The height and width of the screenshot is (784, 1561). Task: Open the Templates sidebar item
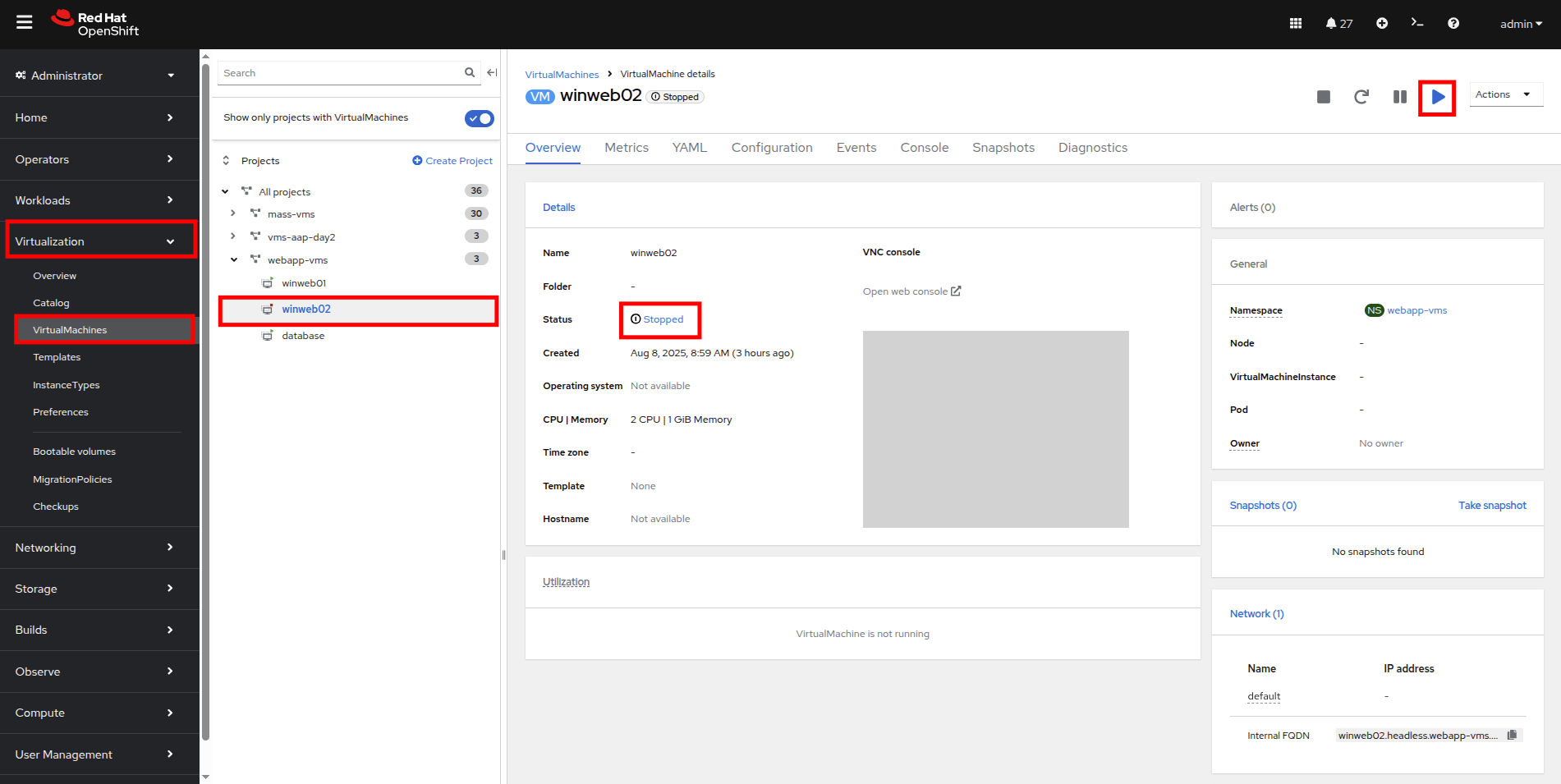(x=57, y=357)
